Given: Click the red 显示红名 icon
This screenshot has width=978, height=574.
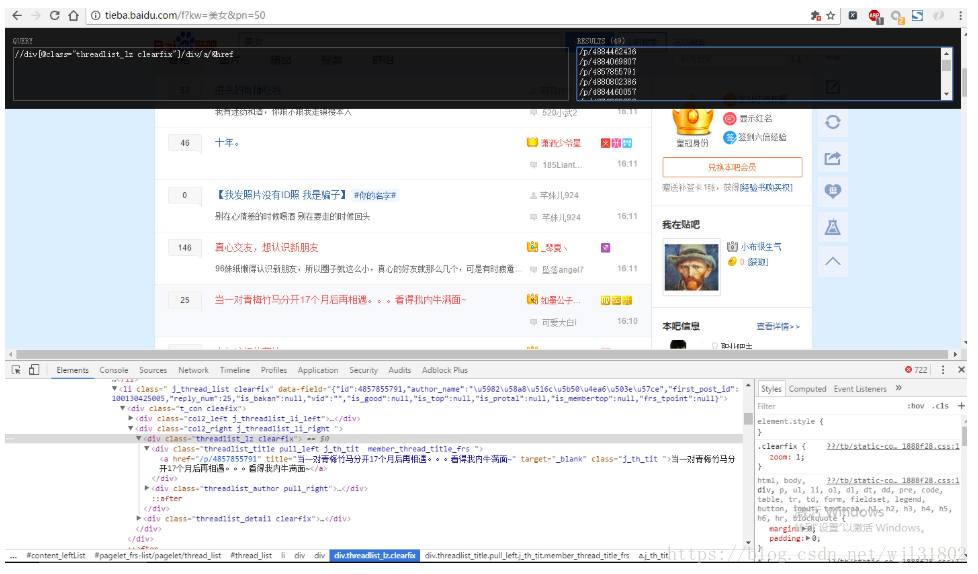Looking at the screenshot, I should pos(729,119).
